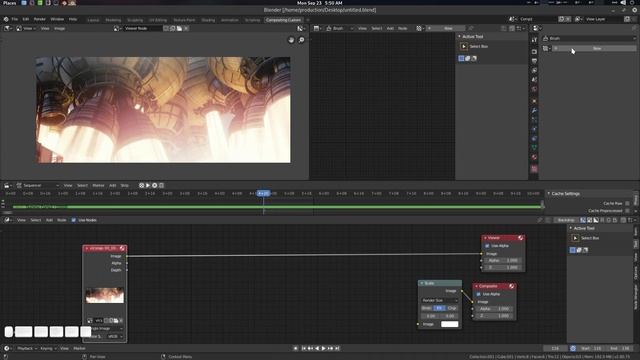Adjust the Alpha slider on the Viewer node

(x=503, y=260)
